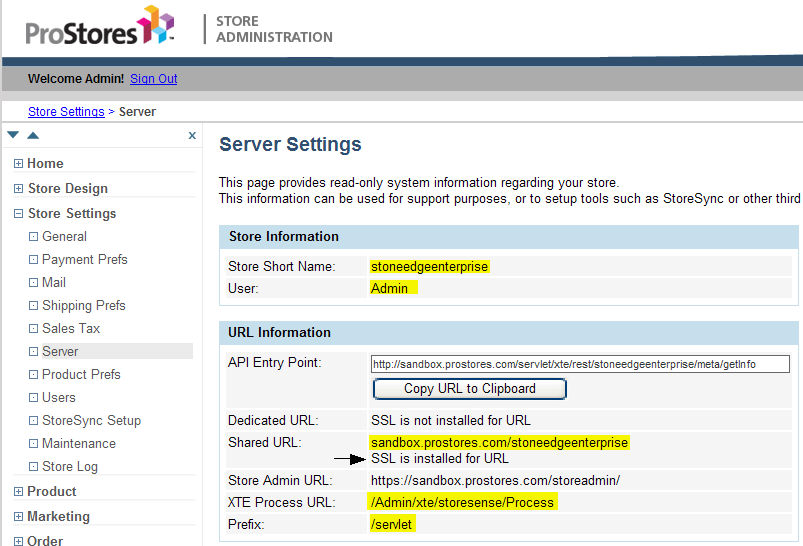Expand the Home menu section

(x=18, y=163)
